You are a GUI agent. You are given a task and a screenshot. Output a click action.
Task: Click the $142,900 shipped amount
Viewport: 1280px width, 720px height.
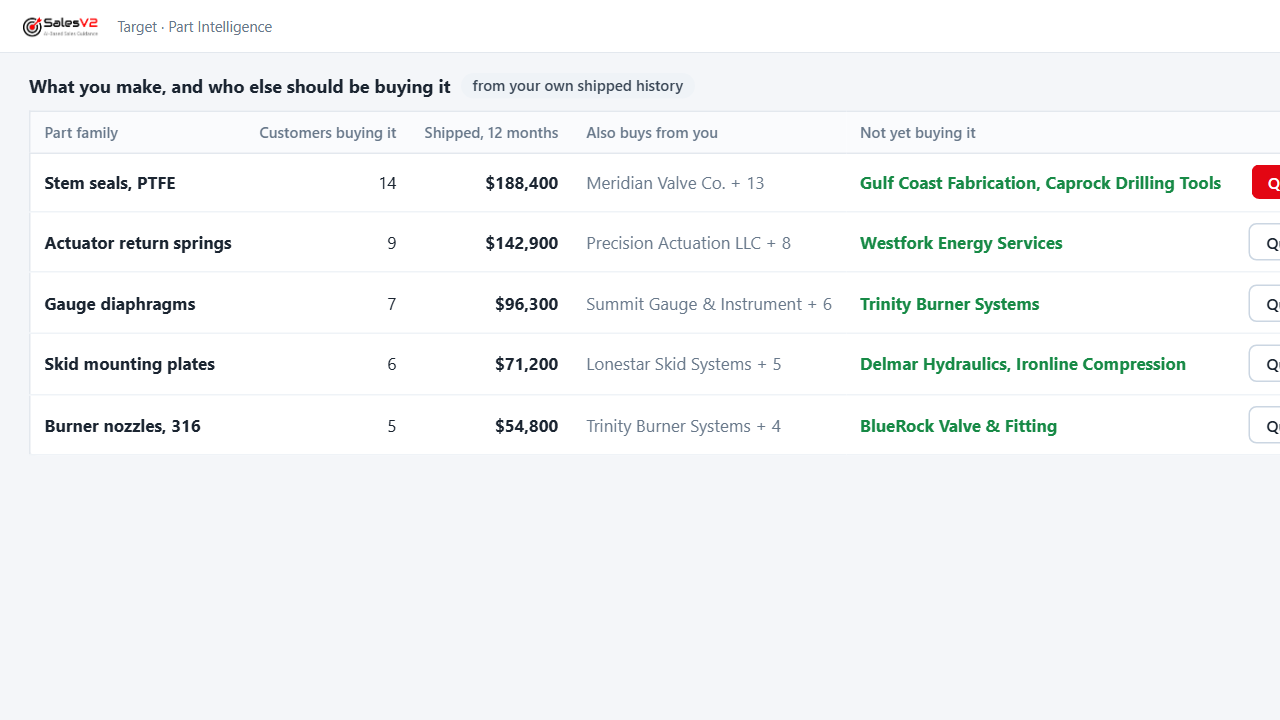pos(522,243)
